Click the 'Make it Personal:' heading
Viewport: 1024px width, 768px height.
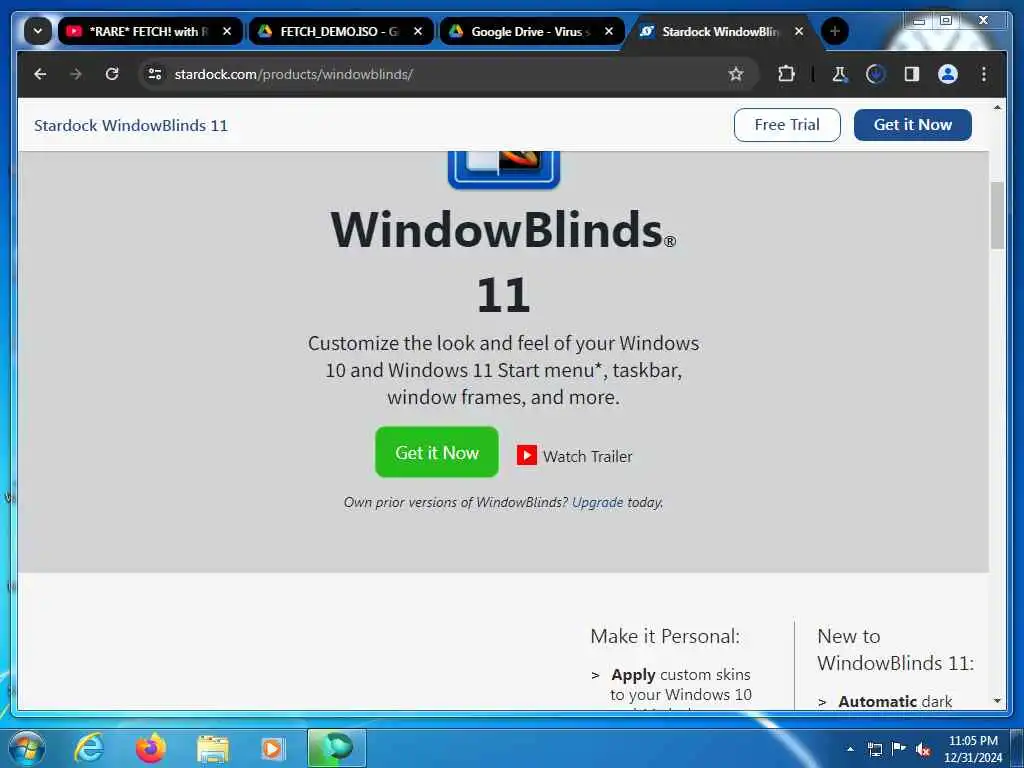(x=665, y=636)
